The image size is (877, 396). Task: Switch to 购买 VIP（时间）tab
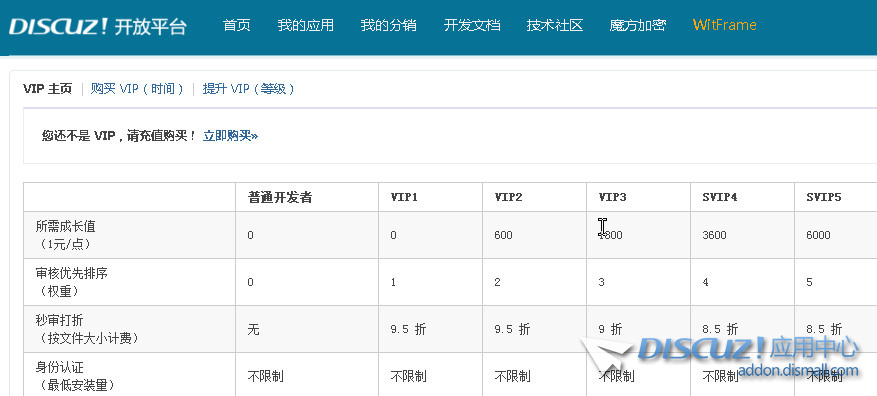coord(137,89)
